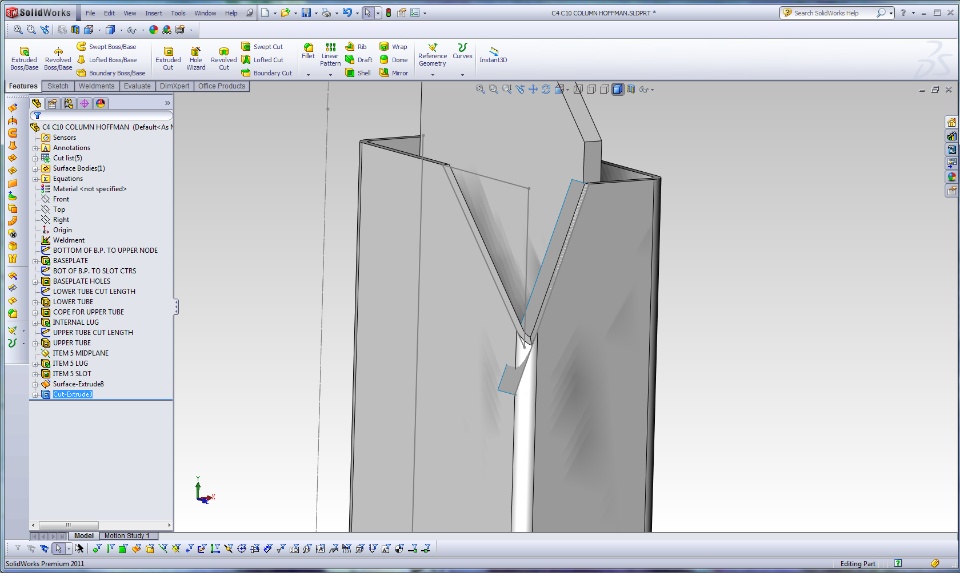Expand the Cut list(5) node
Screen dimensions: 960x573
pyautogui.click(x=36, y=159)
